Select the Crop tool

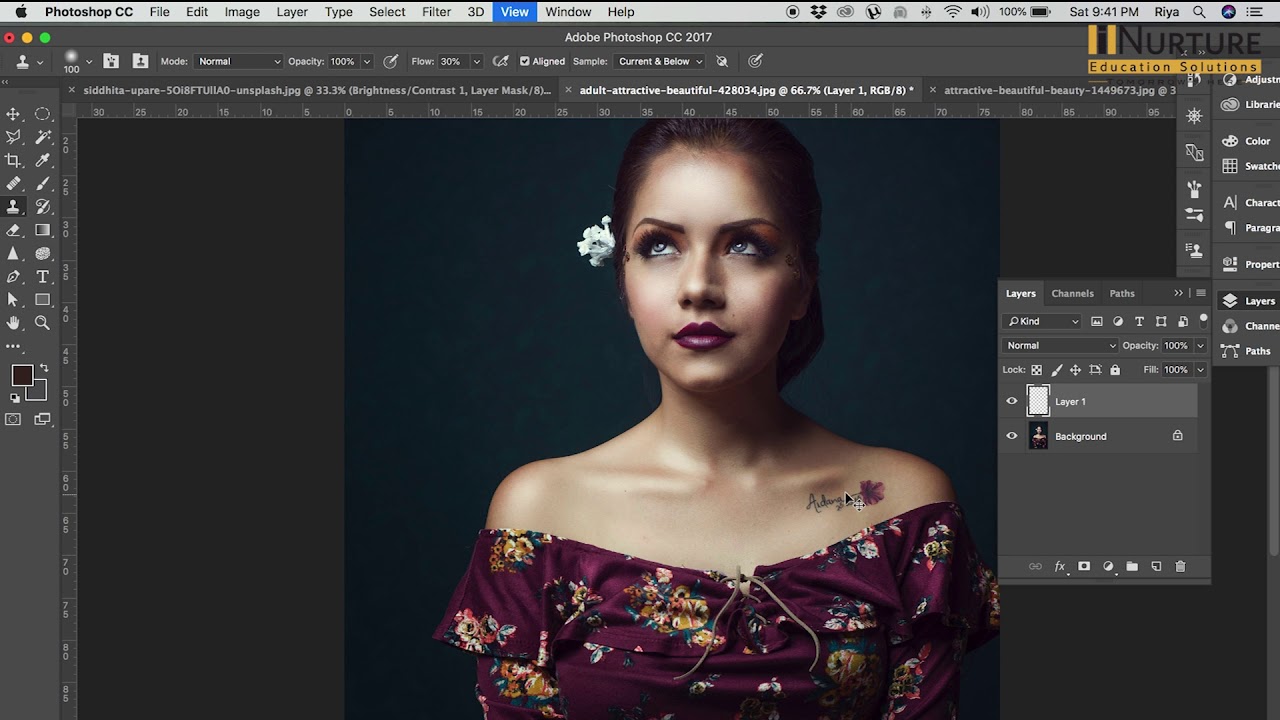click(x=14, y=160)
